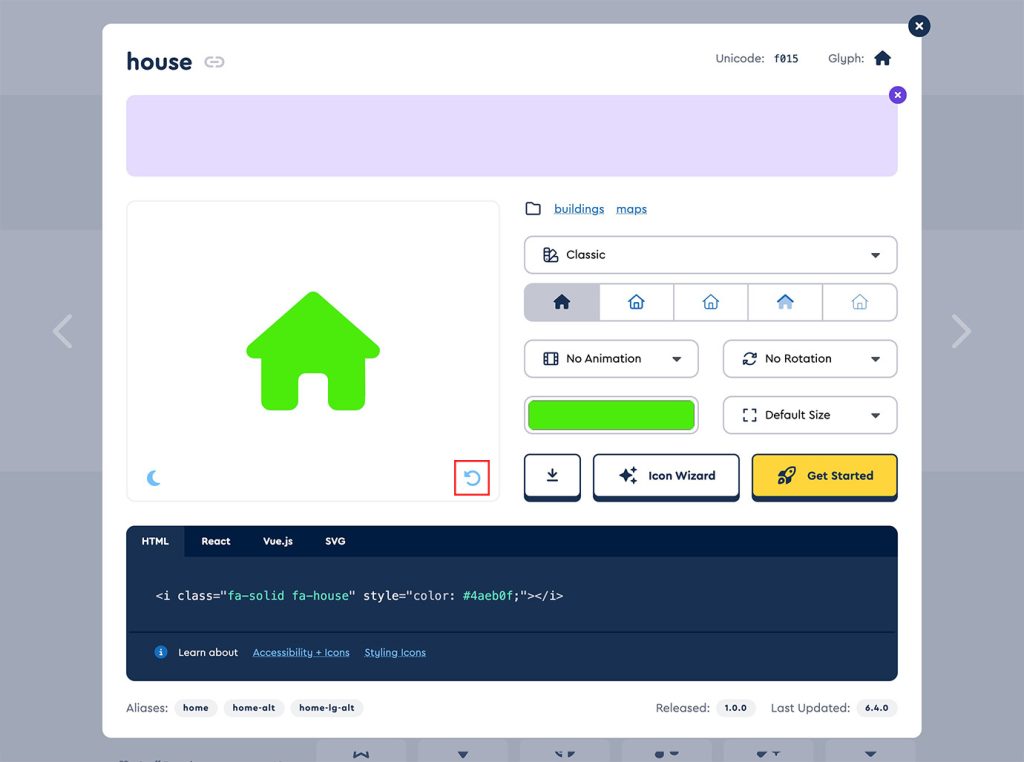Switch to the SVG code tab
1024x762 pixels.
pos(335,541)
